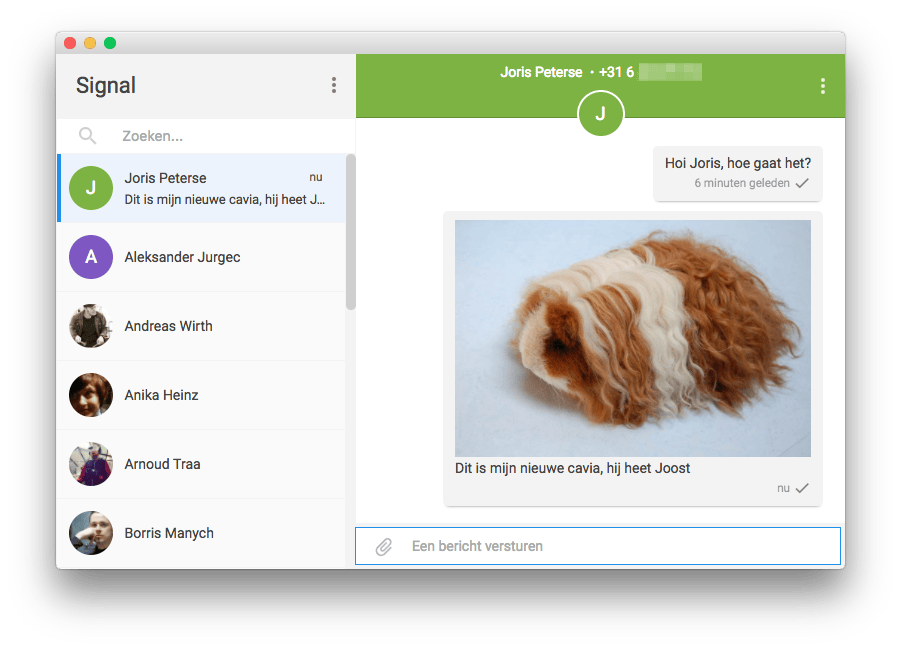Select the highlighted Joris Peterse conversation
Image resolution: width=901 pixels, height=649 pixels.
tap(200, 188)
